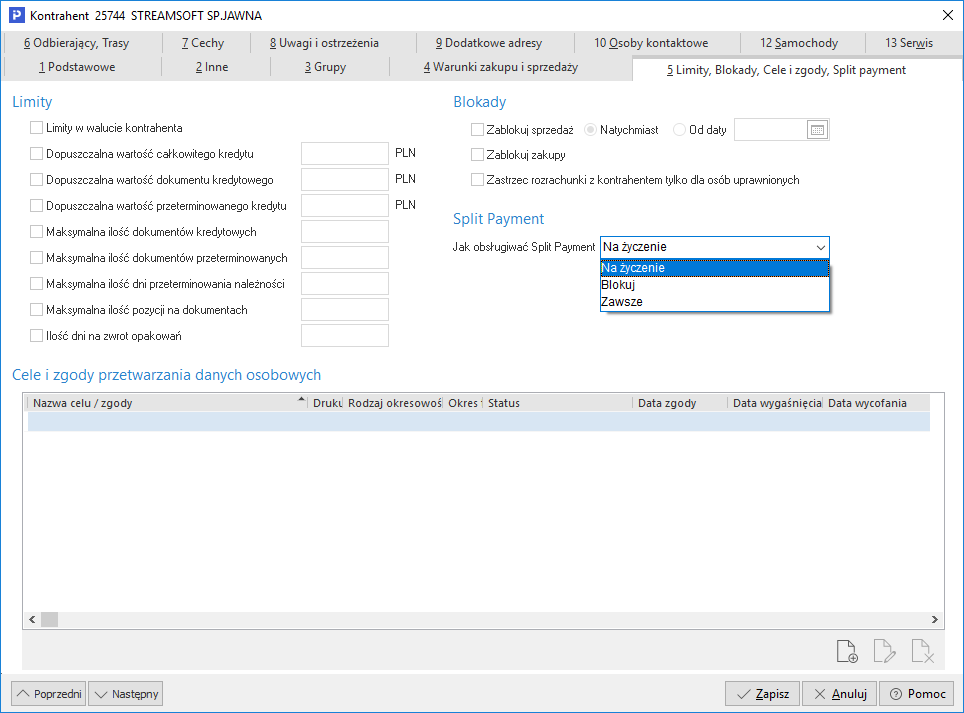Open the calendar picker for Od daty
Viewport: 964px width, 713px height.
[817, 130]
